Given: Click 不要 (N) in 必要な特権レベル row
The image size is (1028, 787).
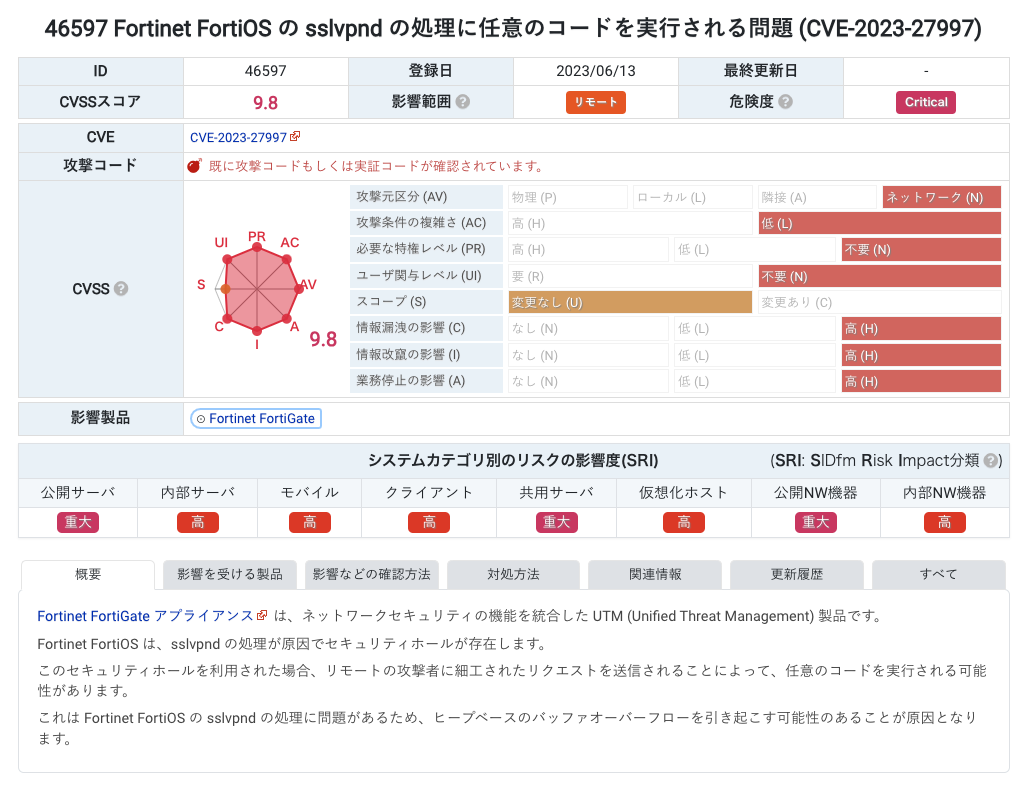Looking at the screenshot, I should [x=921, y=249].
